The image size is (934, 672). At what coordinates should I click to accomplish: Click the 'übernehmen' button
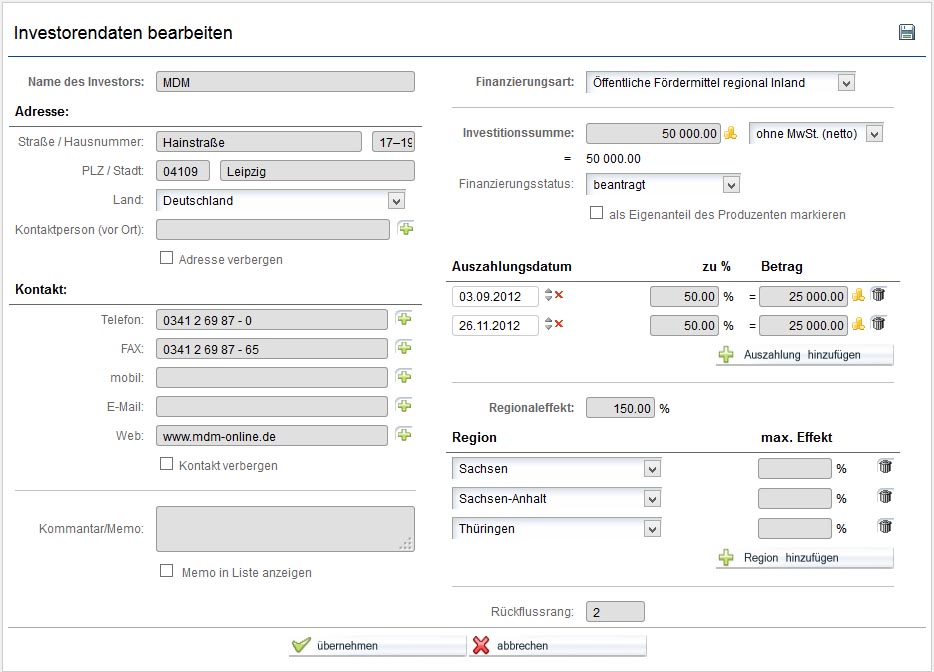[x=377, y=646]
